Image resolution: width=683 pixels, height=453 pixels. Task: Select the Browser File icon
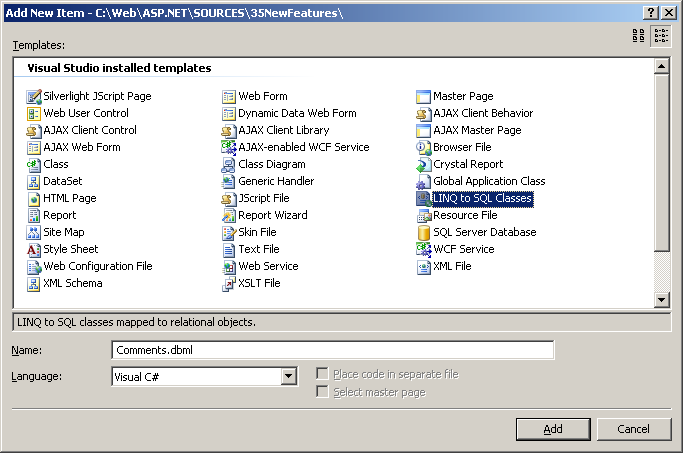[423, 147]
